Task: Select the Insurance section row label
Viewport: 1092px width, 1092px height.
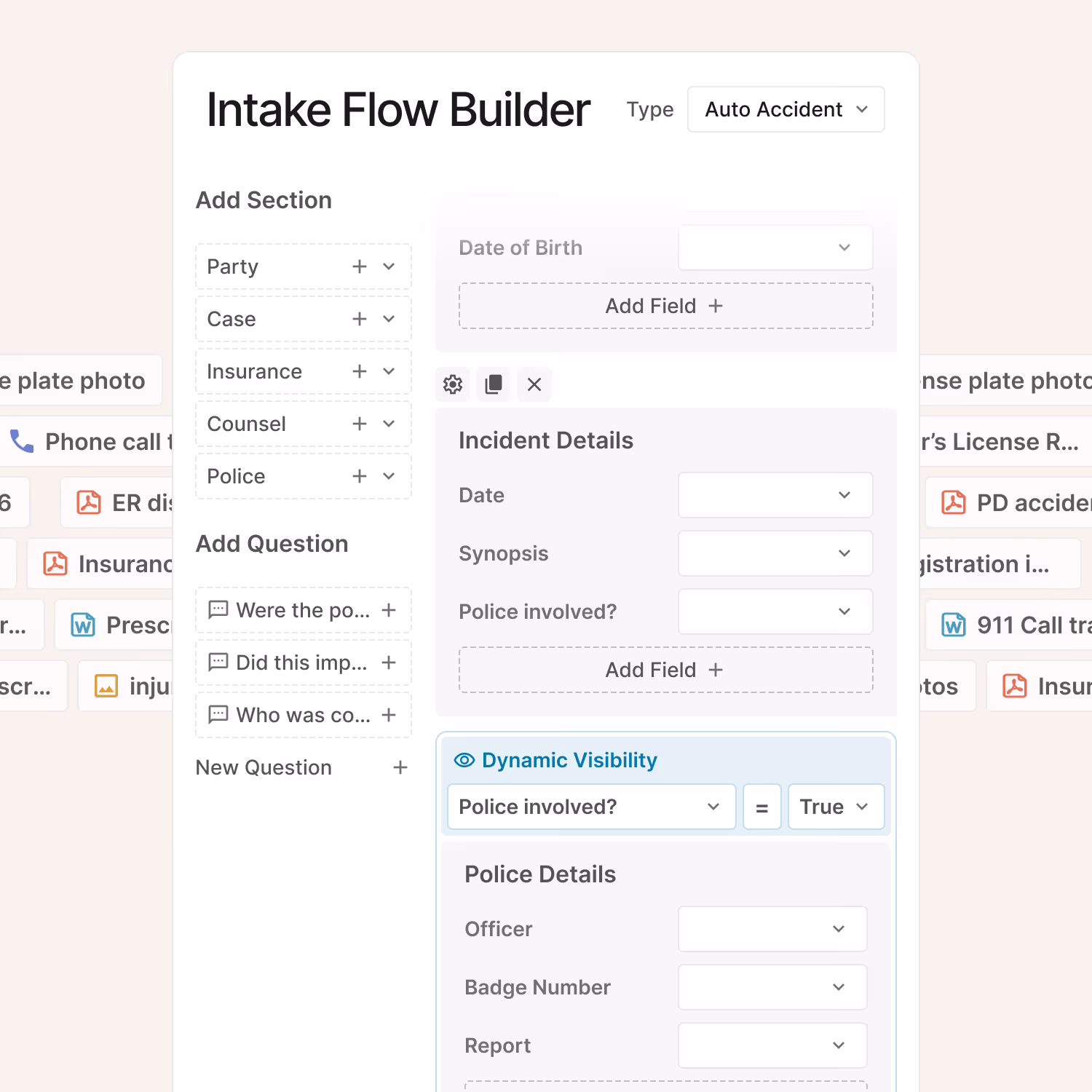Action: point(254,371)
